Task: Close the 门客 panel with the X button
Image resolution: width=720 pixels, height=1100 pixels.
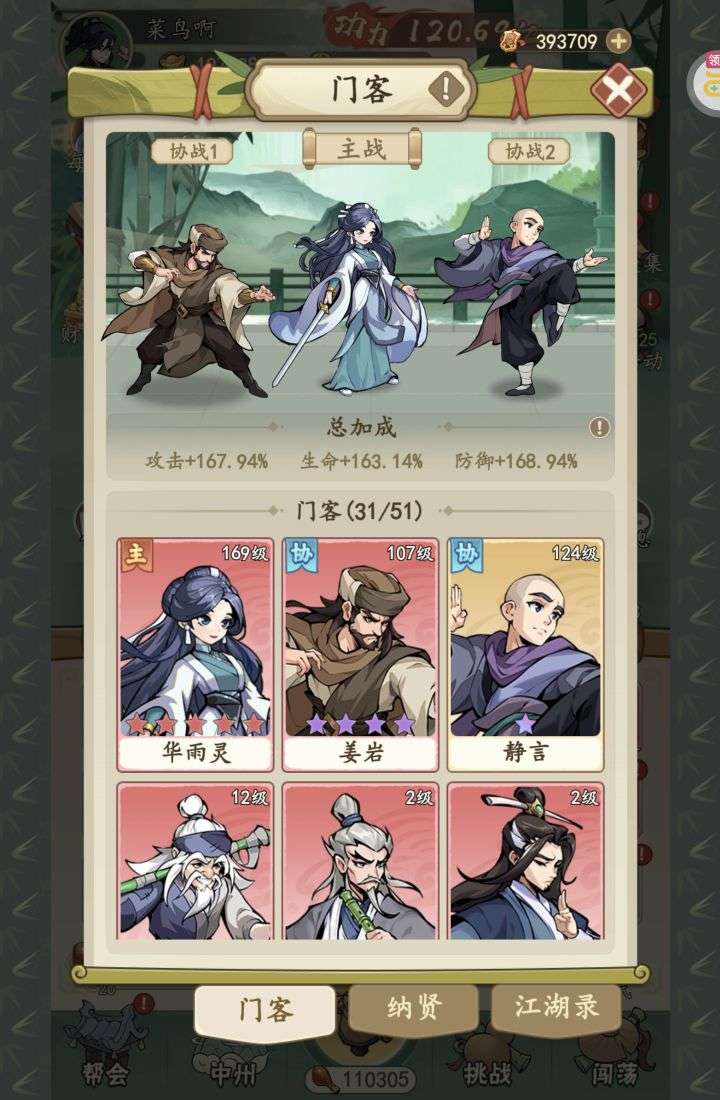Action: click(x=618, y=89)
